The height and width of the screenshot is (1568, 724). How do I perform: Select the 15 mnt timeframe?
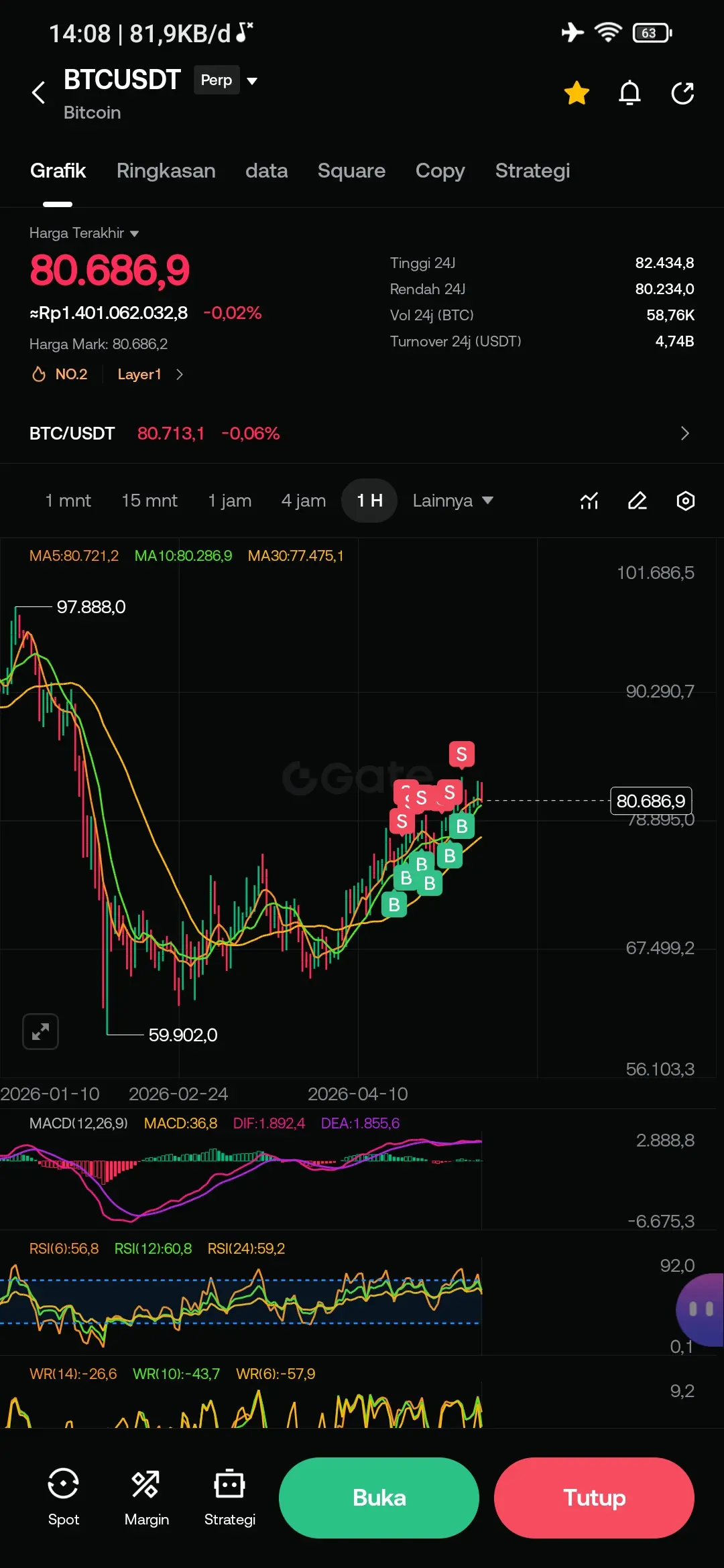pyautogui.click(x=149, y=501)
